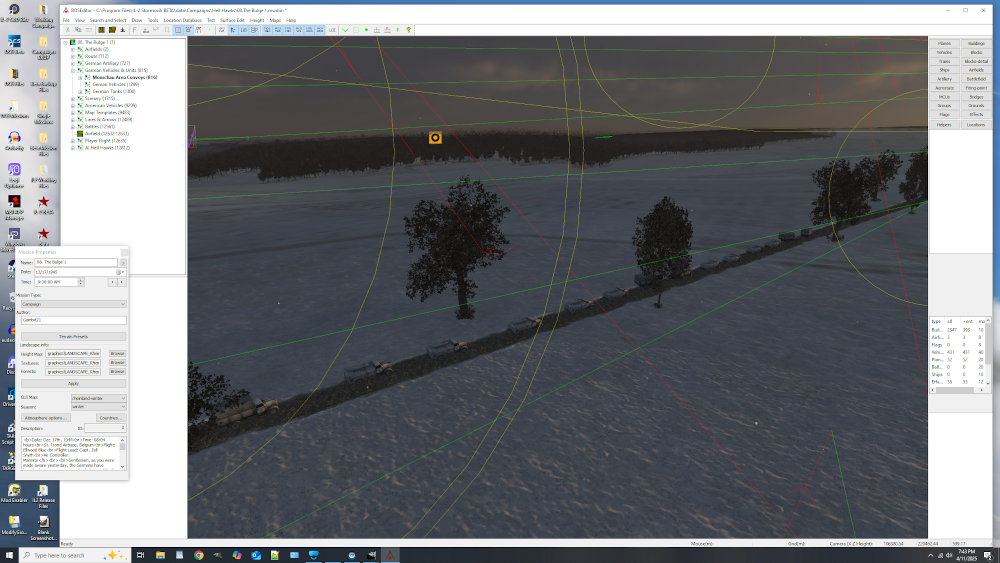Click the Planes category button
Screen dimensions: 1000x563
(x=945, y=43)
